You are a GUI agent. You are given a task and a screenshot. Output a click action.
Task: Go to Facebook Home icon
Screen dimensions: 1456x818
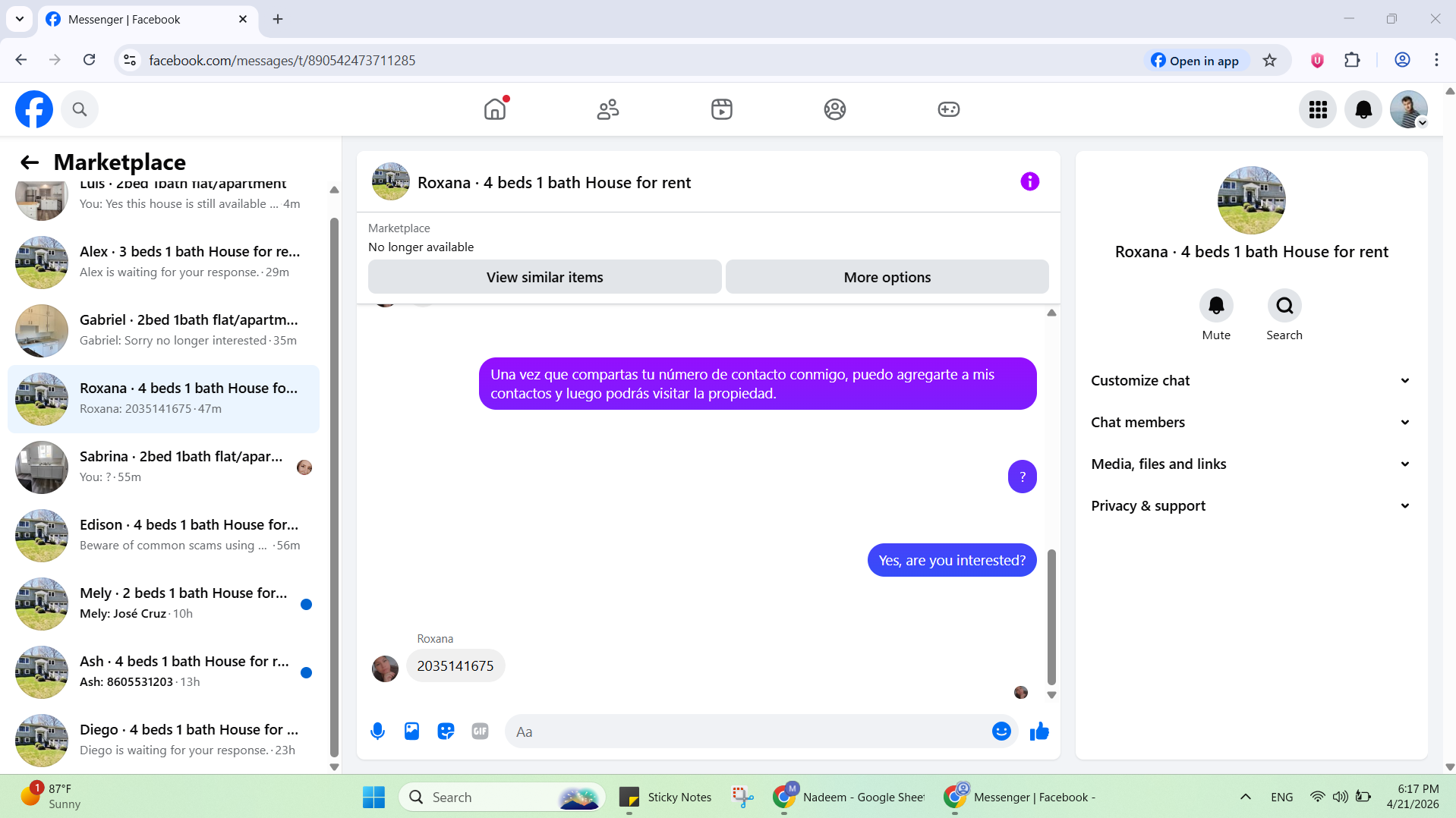[495, 109]
